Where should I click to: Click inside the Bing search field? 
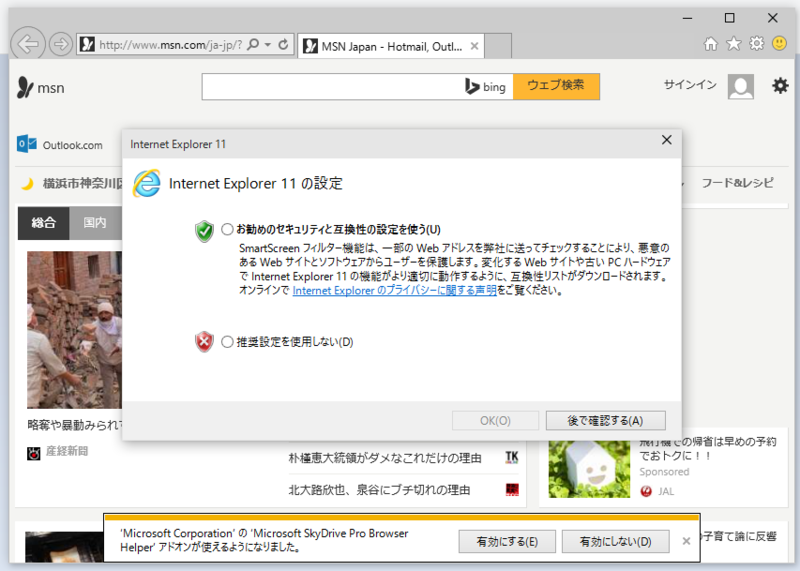coord(332,86)
